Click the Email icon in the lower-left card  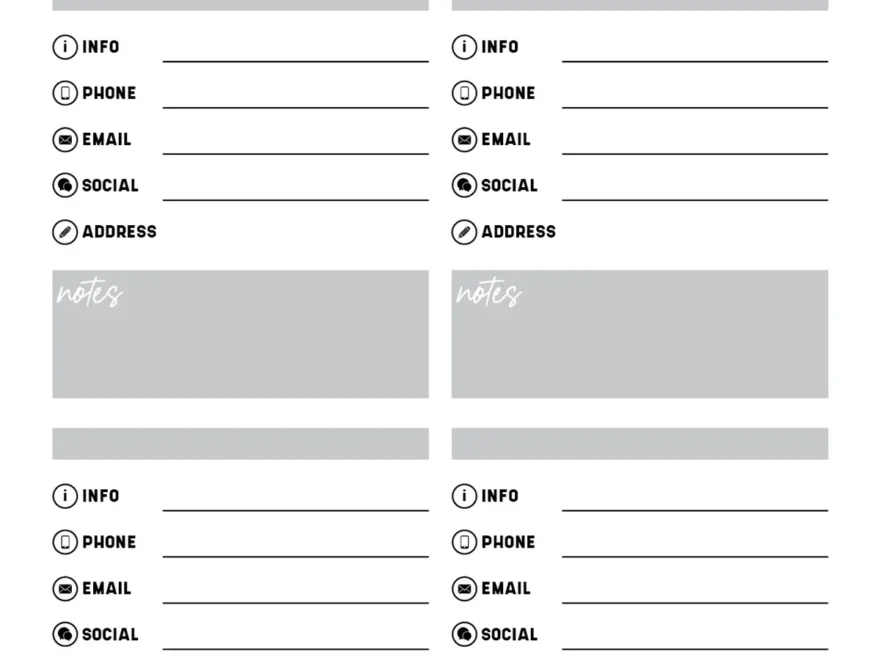(65, 589)
